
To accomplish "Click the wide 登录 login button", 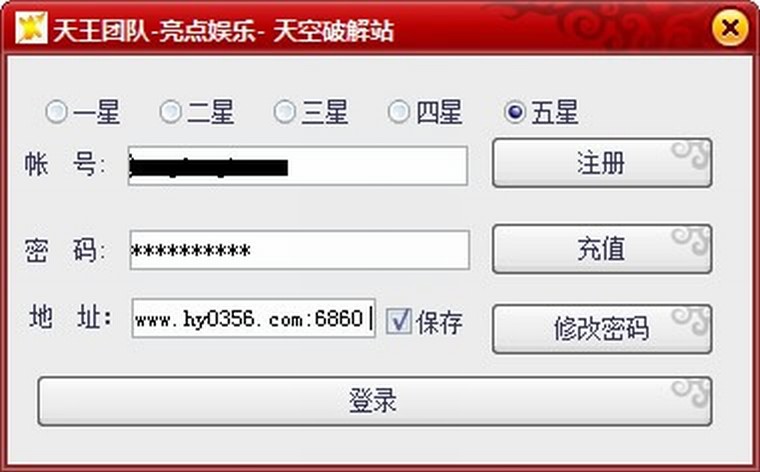I will tap(375, 401).
